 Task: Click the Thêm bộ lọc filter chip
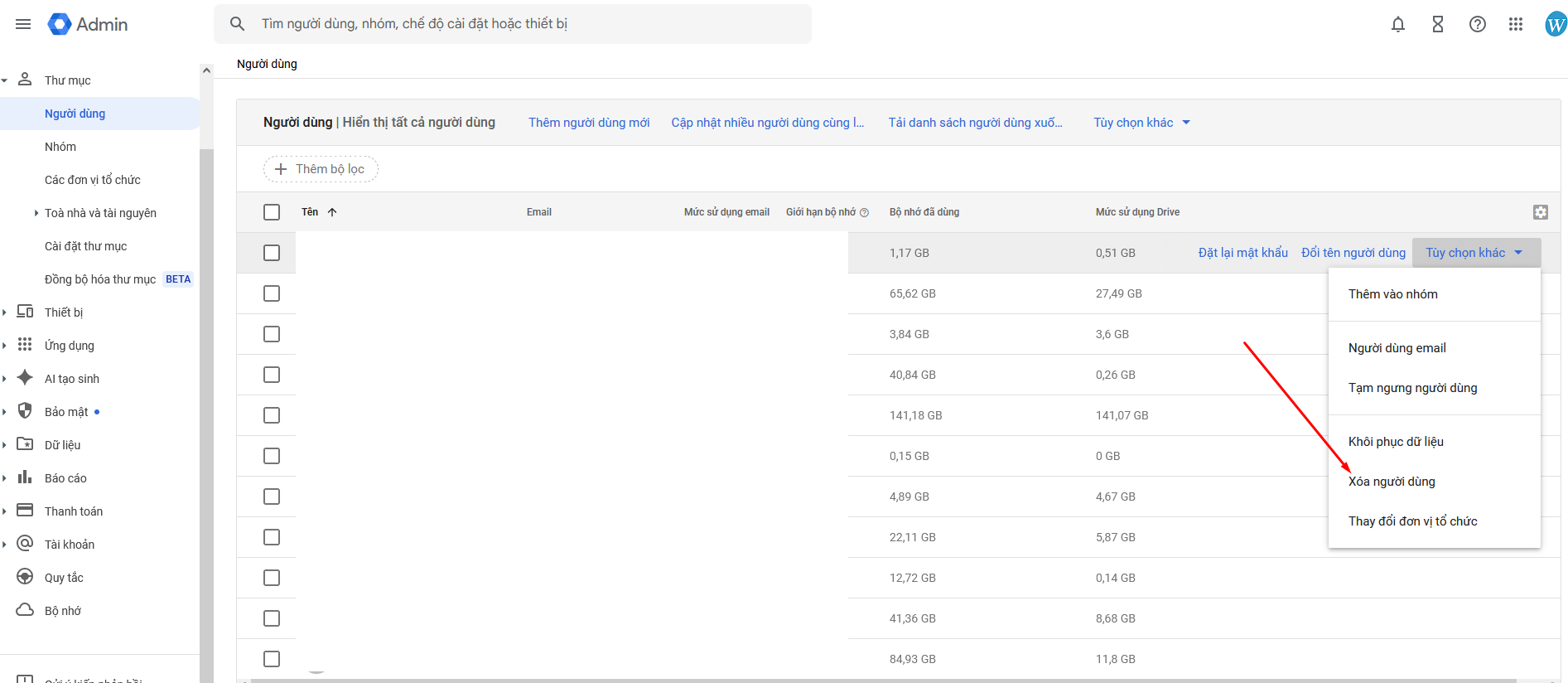click(321, 169)
